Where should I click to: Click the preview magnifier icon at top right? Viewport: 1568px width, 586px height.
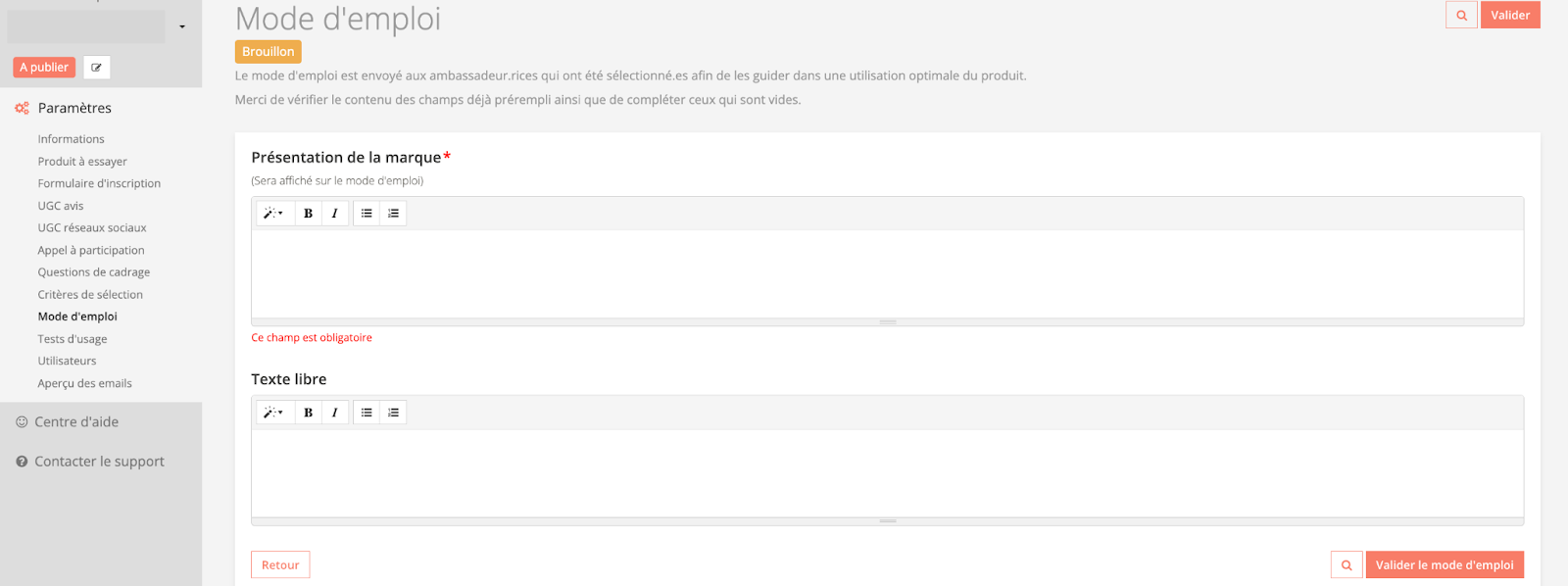tap(1461, 16)
